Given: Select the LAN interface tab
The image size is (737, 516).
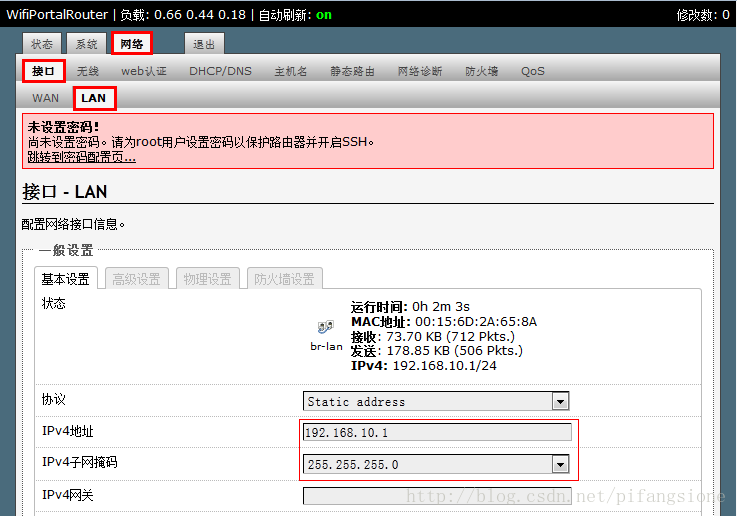Looking at the screenshot, I should pos(94,98).
